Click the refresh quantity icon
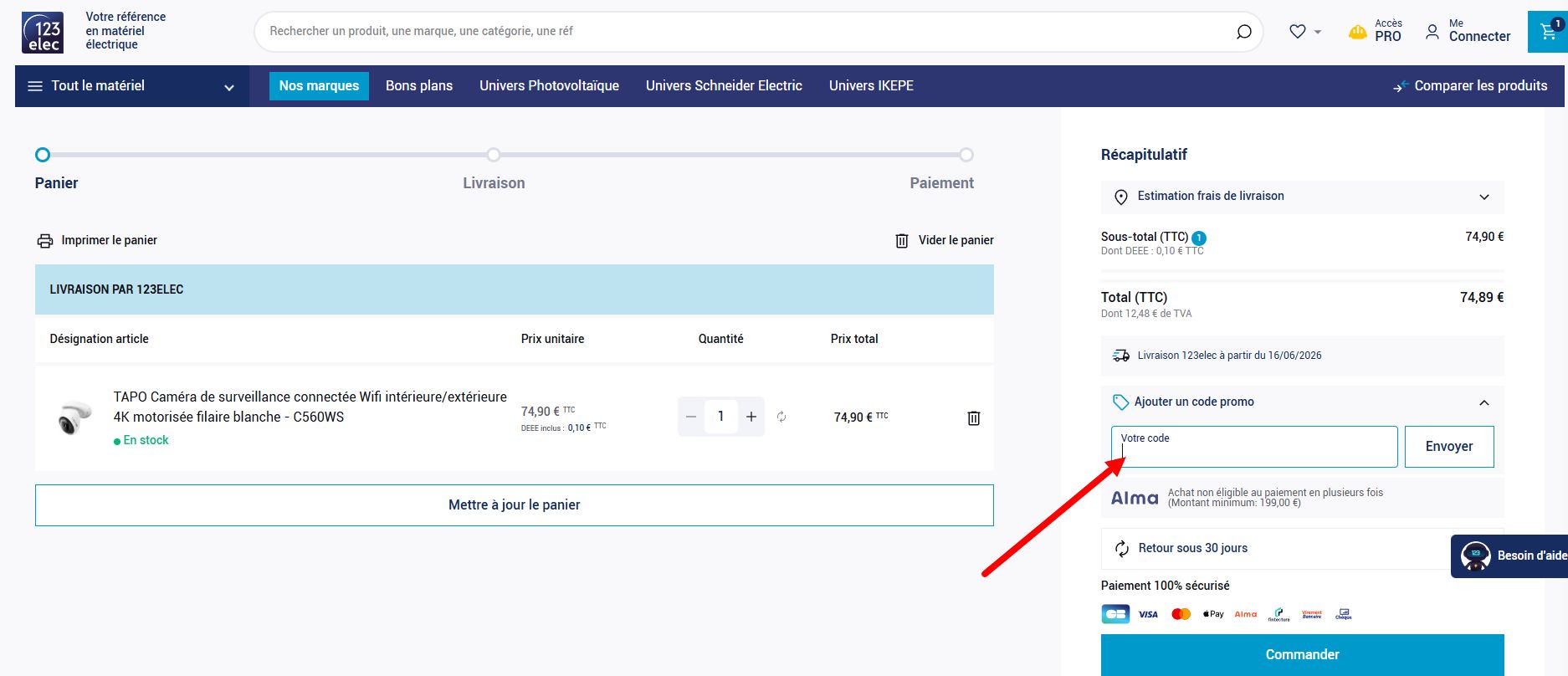This screenshot has height=676, width=1568. pos(781,417)
